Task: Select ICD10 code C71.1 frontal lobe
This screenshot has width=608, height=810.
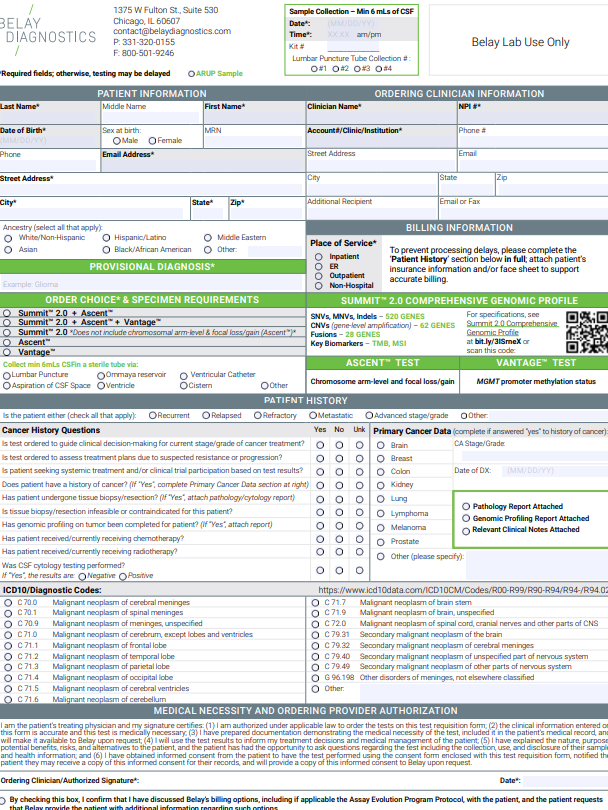Action: click(8, 646)
